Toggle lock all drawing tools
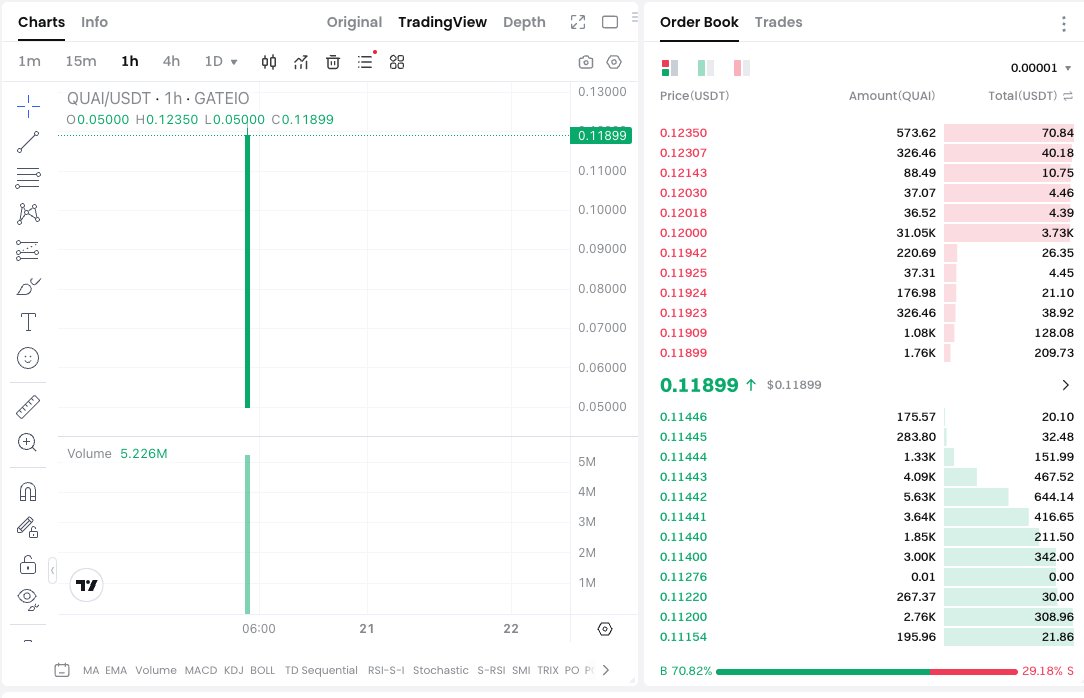Viewport: 1084px width, 698px height. [x=28, y=565]
